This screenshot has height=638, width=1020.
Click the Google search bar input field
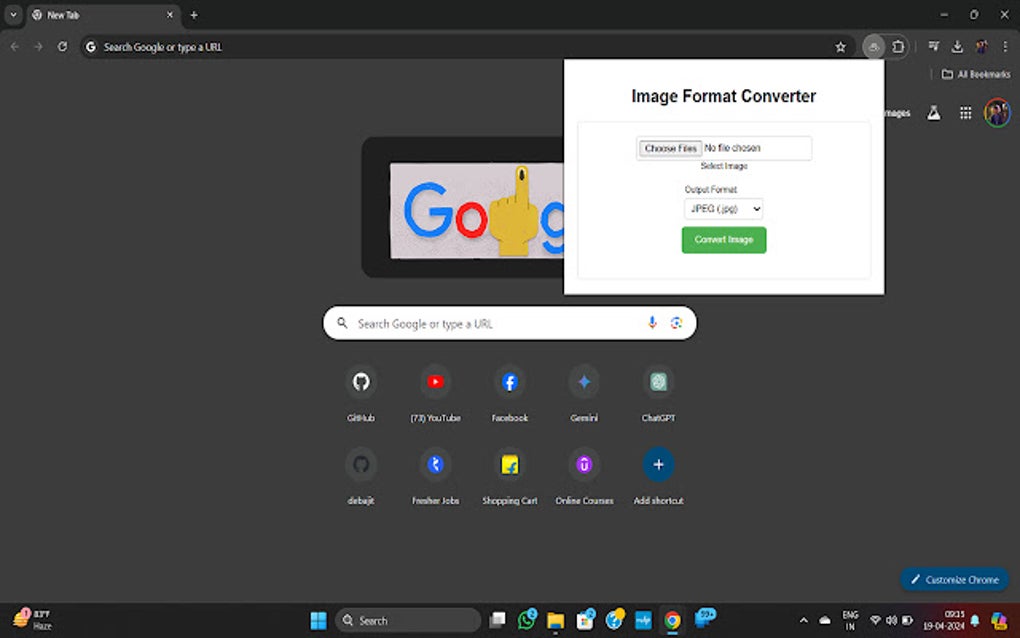point(500,322)
